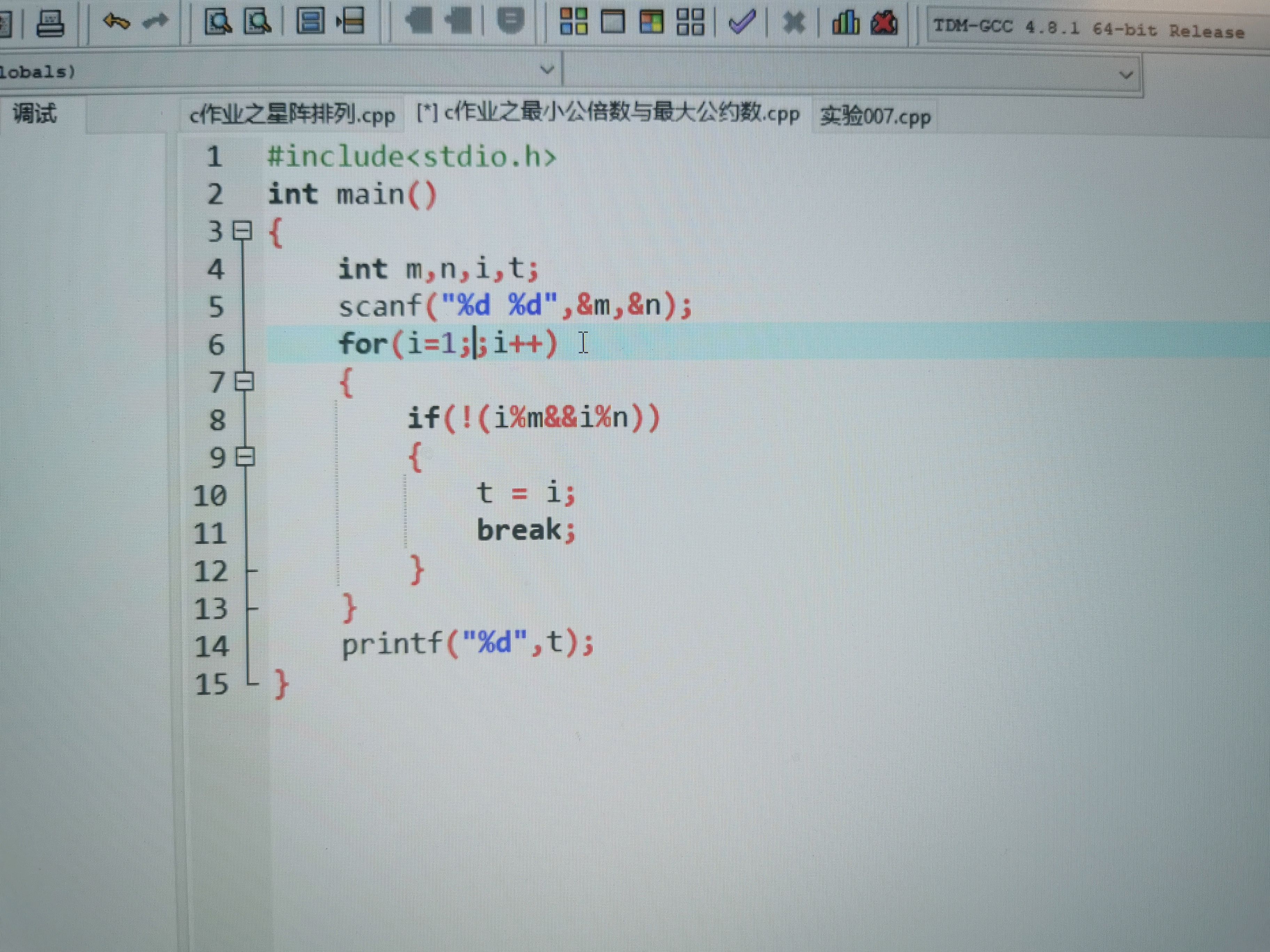Click line number 10 in gutter

[210, 495]
